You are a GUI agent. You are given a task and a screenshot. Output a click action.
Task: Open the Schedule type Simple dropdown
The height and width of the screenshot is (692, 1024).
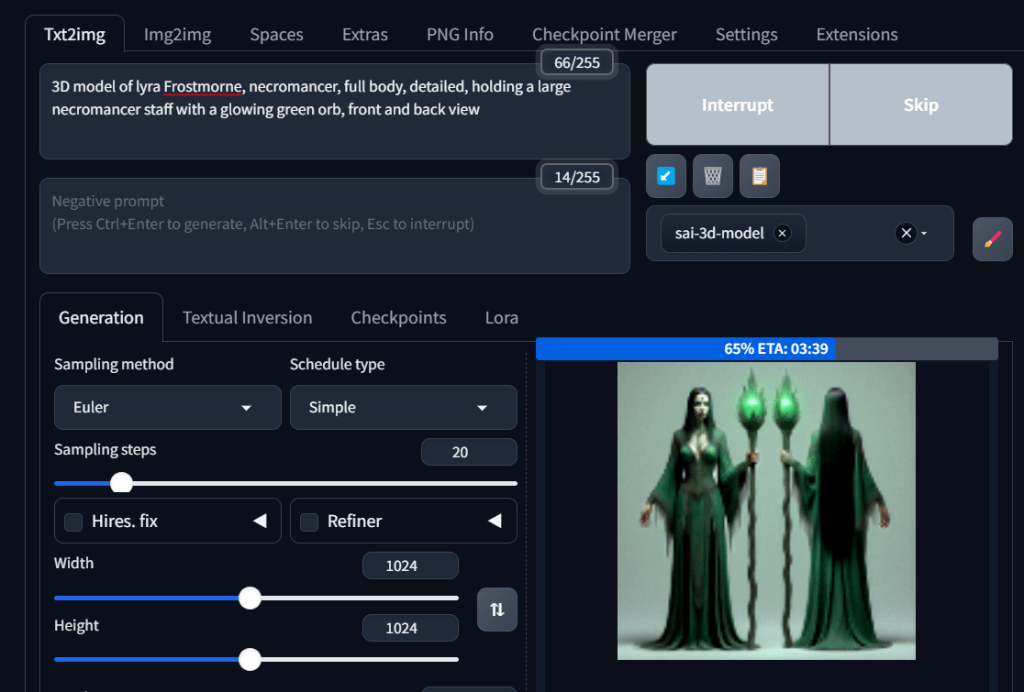(403, 408)
